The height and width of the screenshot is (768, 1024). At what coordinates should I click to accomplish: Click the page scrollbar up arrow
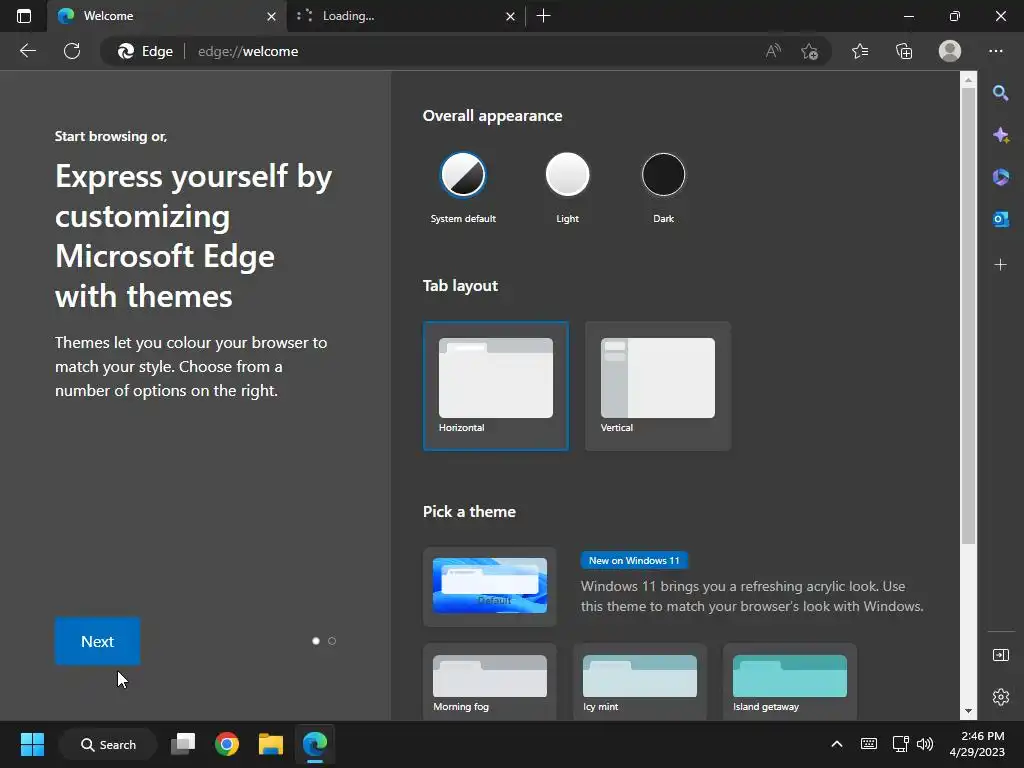pyautogui.click(x=968, y=80)
